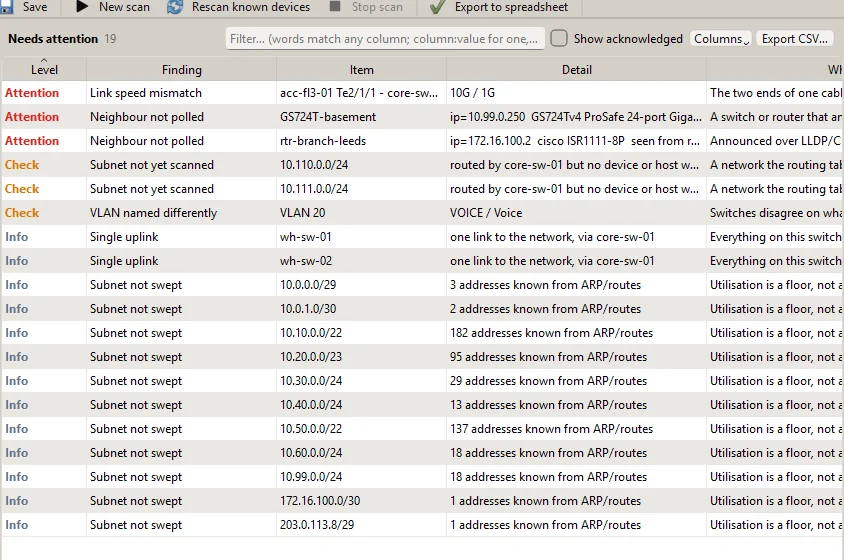Start a New scan with play icon

(x=82, y=6)
